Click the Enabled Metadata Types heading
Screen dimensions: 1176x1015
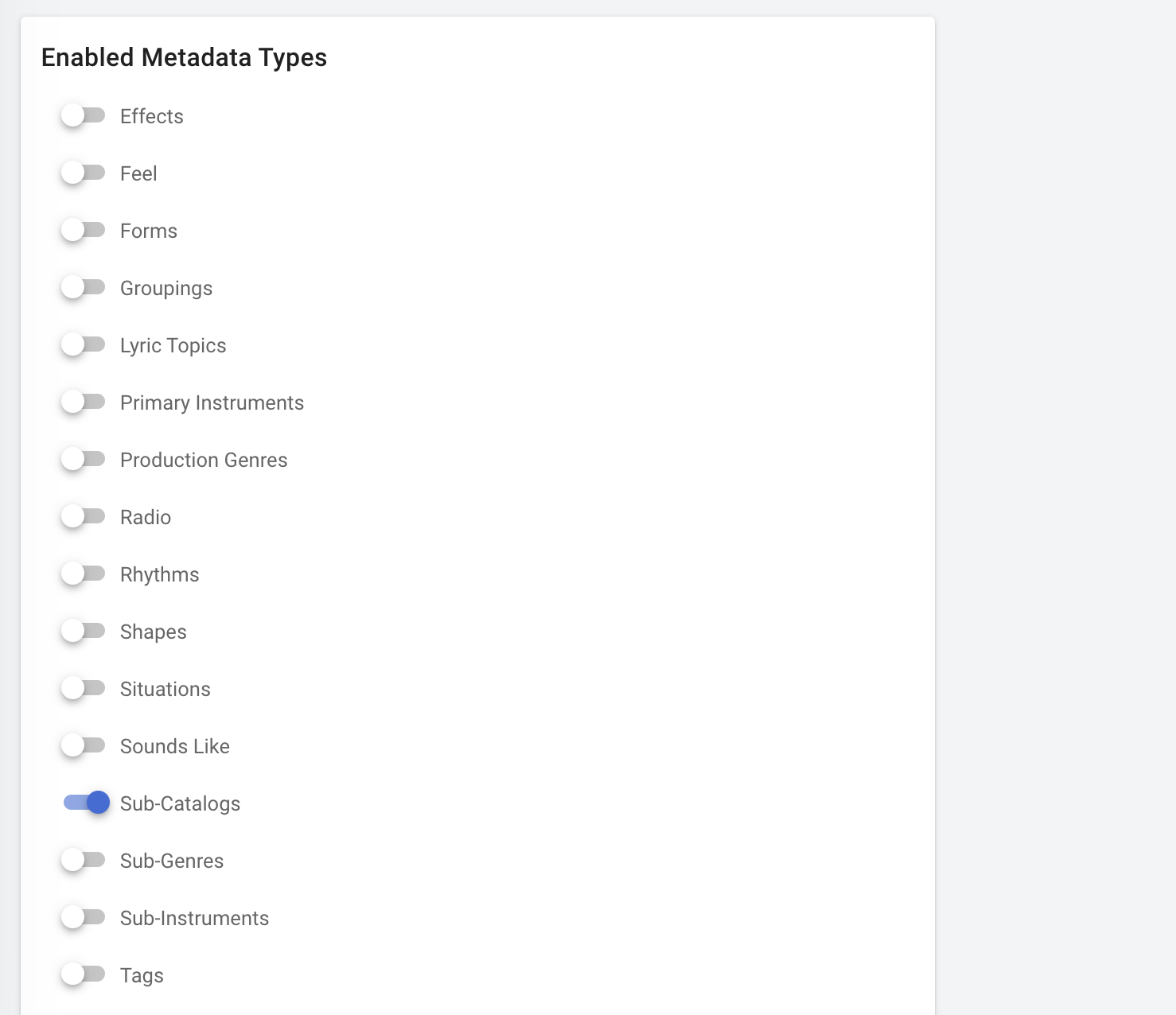(x=184, y=57)
